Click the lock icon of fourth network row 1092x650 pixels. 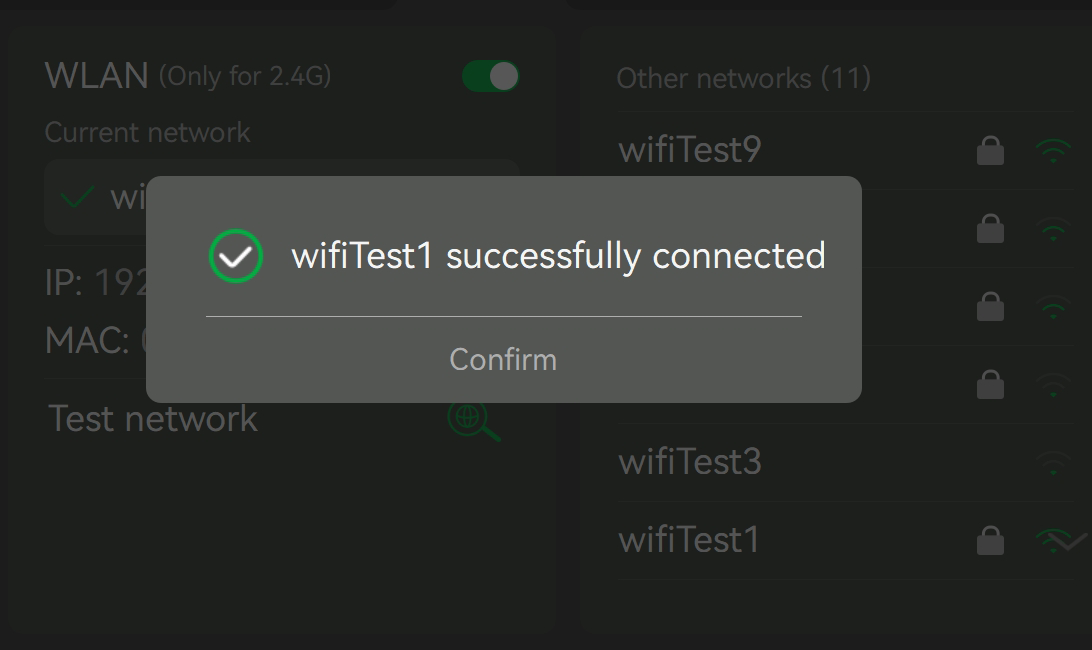click(990, 385)
